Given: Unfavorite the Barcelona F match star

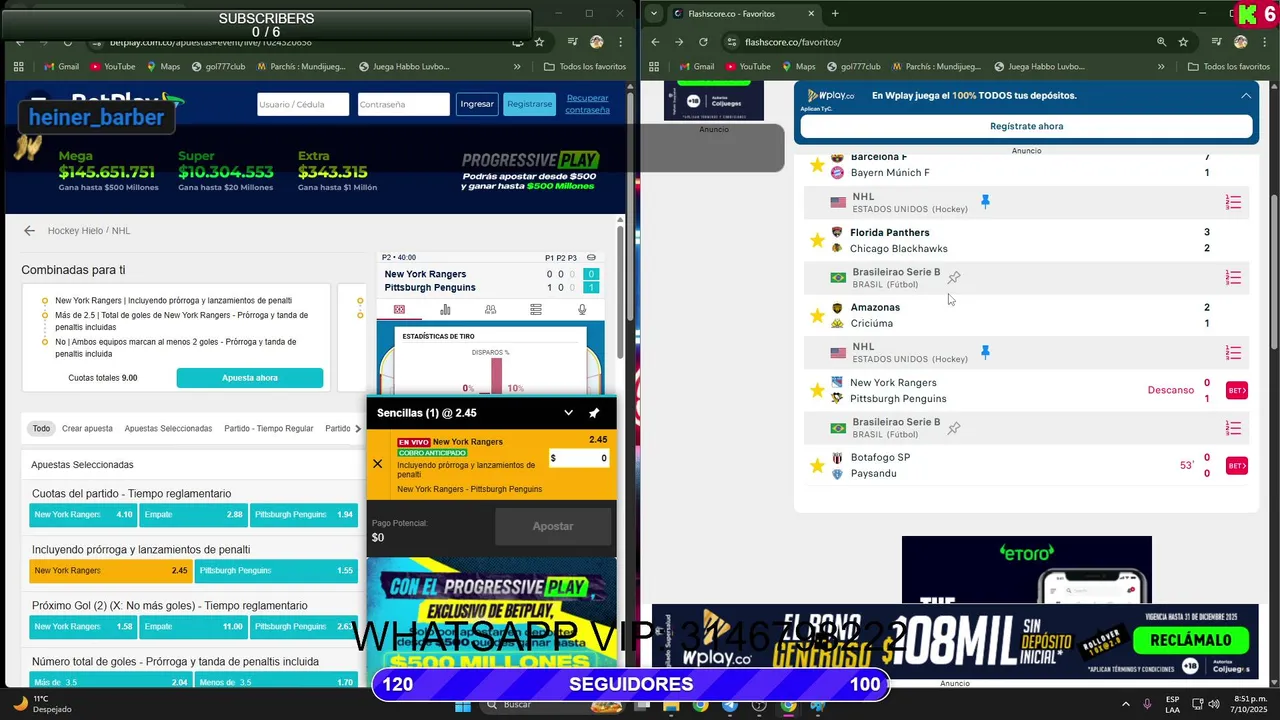Looking at the screenshot, I should click(x=817, y=165).
